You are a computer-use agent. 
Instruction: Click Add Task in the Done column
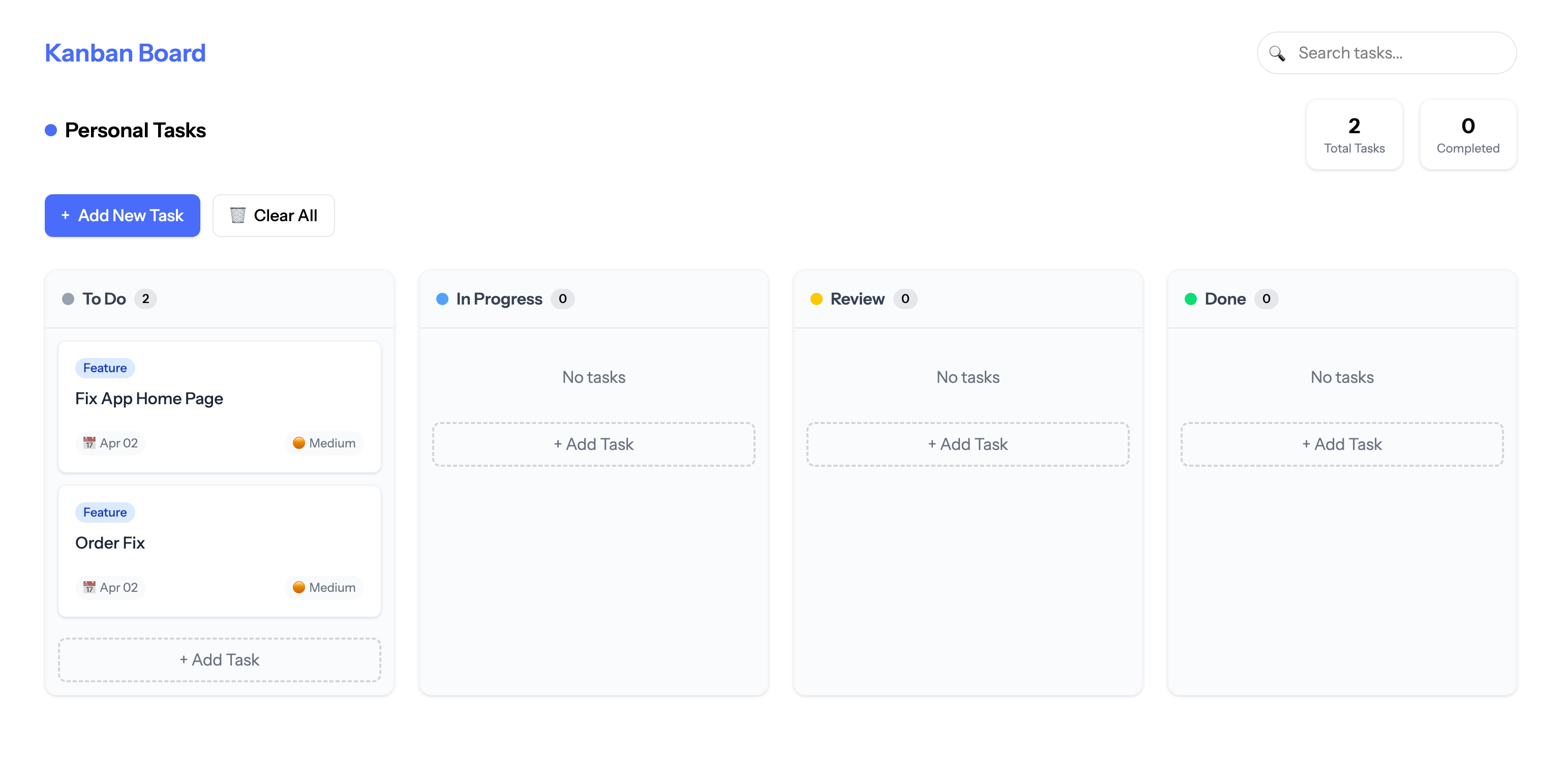1341,444
